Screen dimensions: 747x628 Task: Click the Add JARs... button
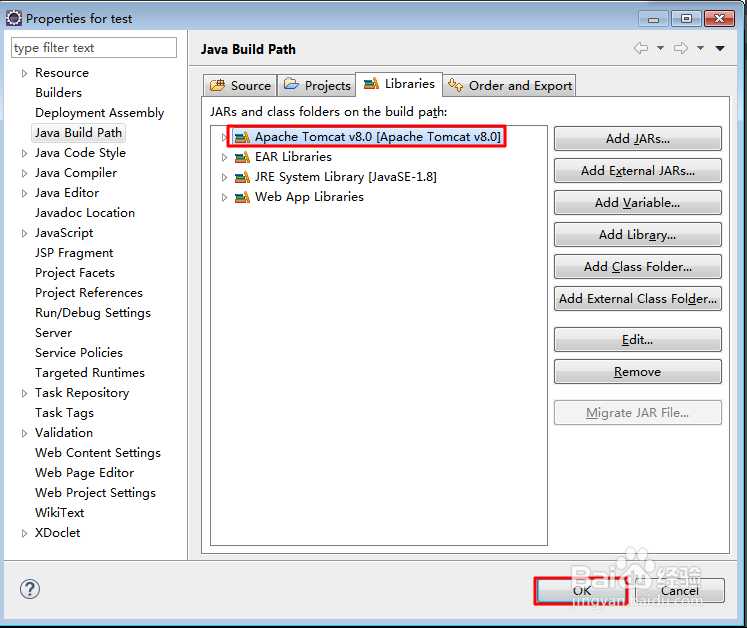pos(637,139)
